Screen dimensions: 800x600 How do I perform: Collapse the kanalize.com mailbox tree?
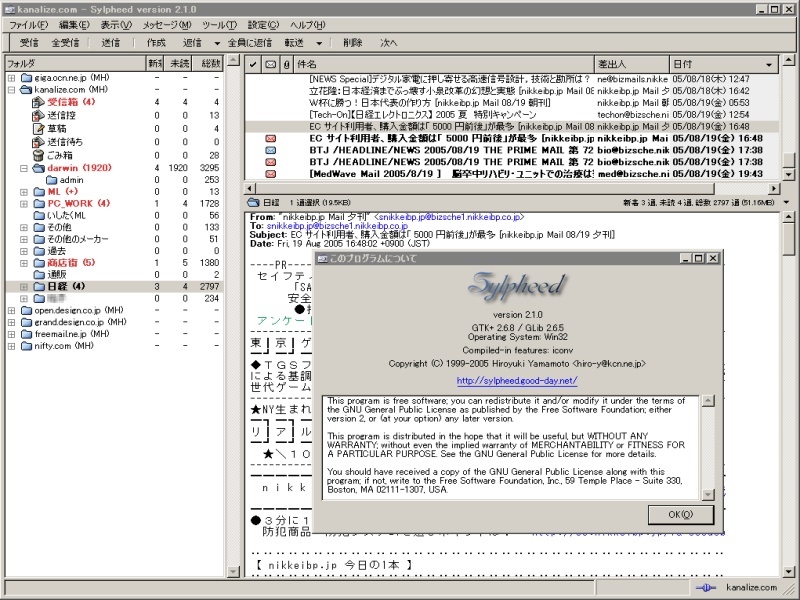[x=12, y=90]
